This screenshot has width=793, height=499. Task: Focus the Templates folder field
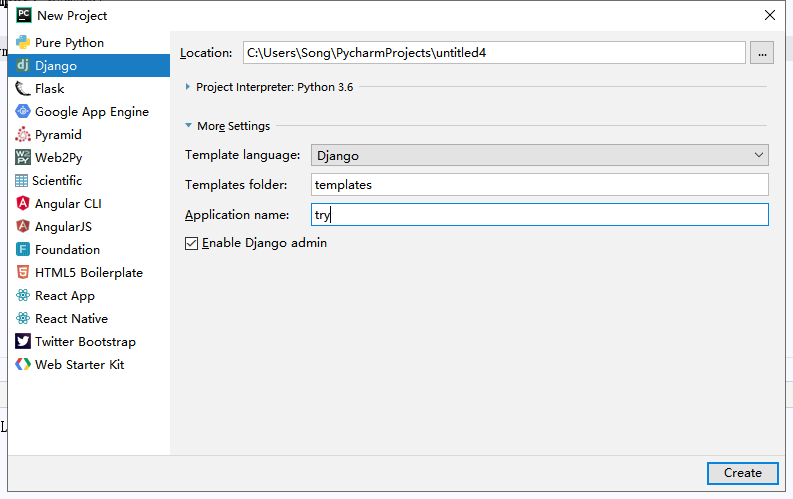(x=540, y=185)
